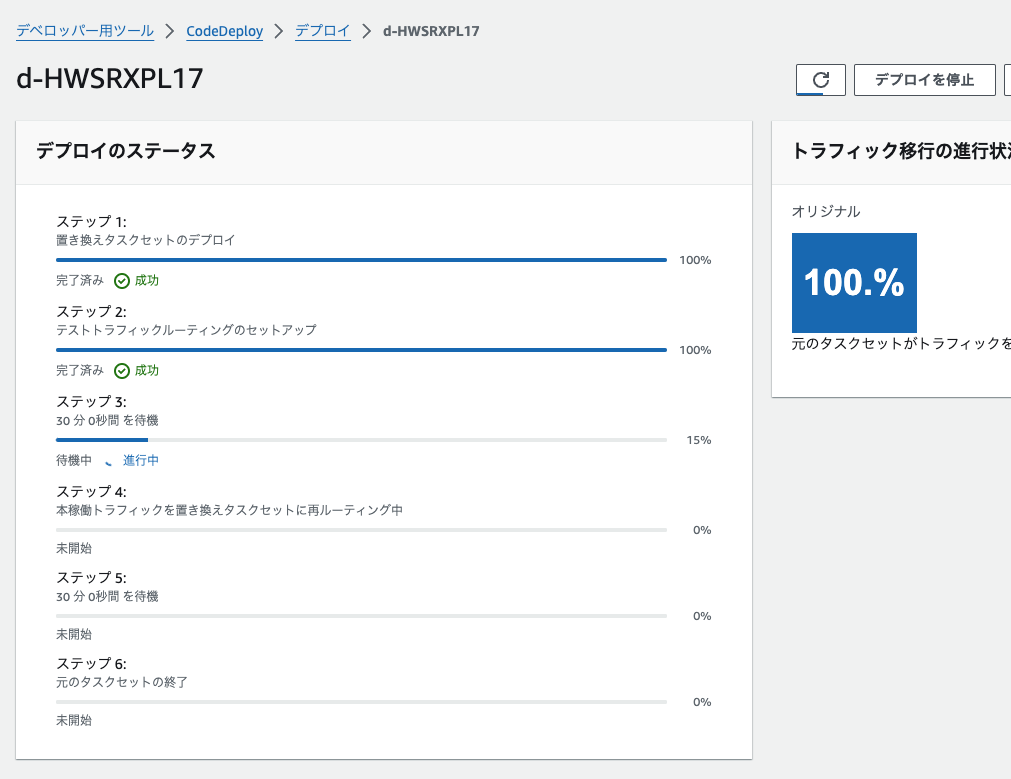Click the Step 3 progress bar at 15%
The image size is (1011, 779).
click(361, 440)
